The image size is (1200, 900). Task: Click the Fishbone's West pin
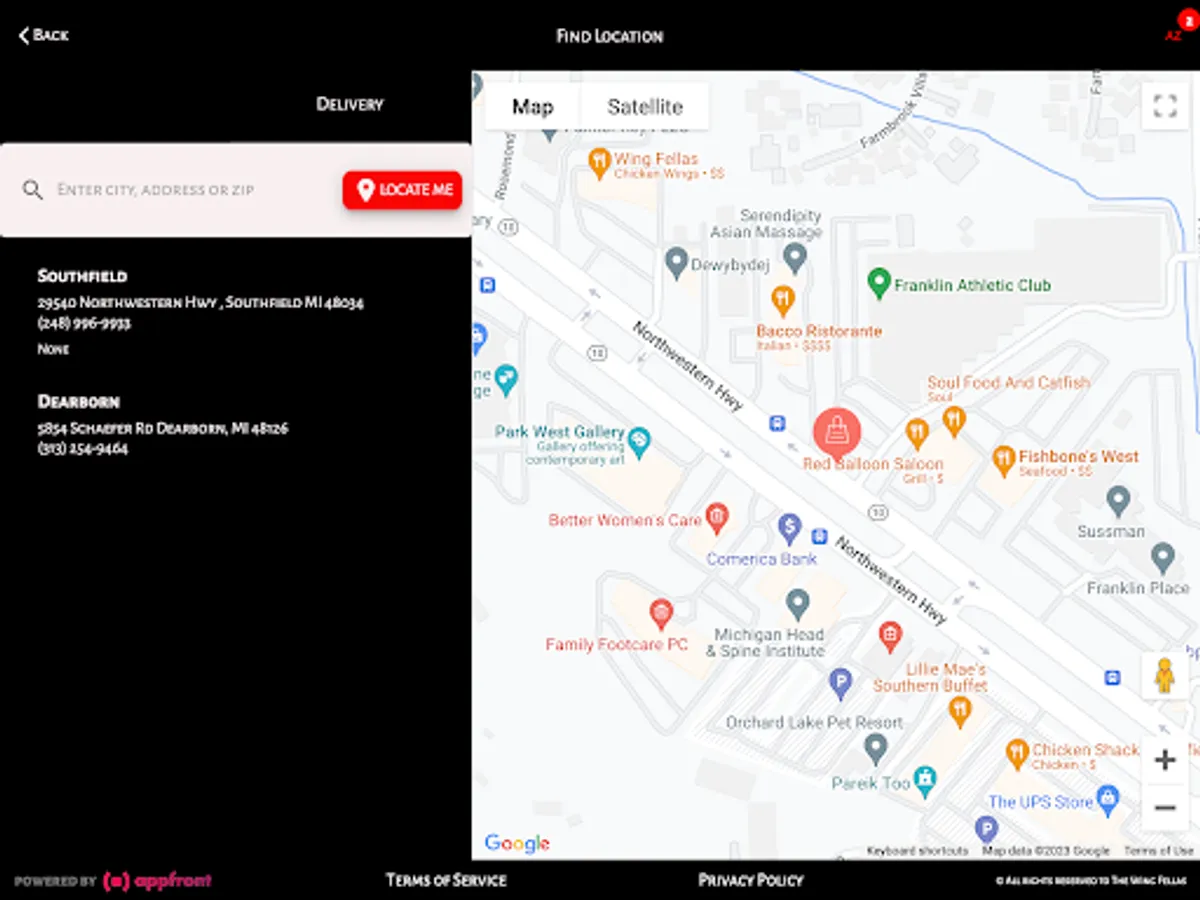[1003, 460]
